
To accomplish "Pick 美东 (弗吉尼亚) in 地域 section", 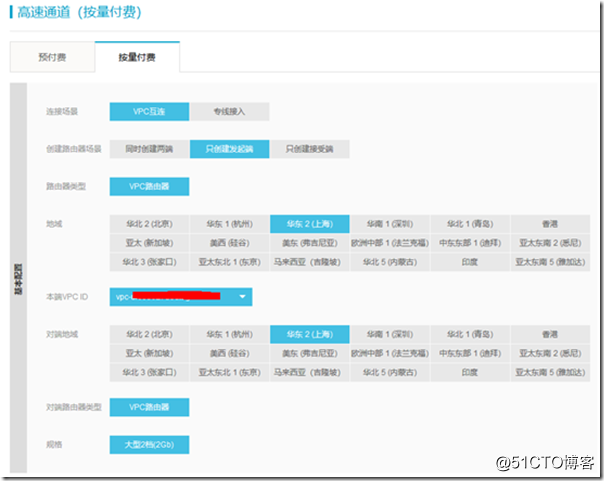I will [x=310, y=243].
